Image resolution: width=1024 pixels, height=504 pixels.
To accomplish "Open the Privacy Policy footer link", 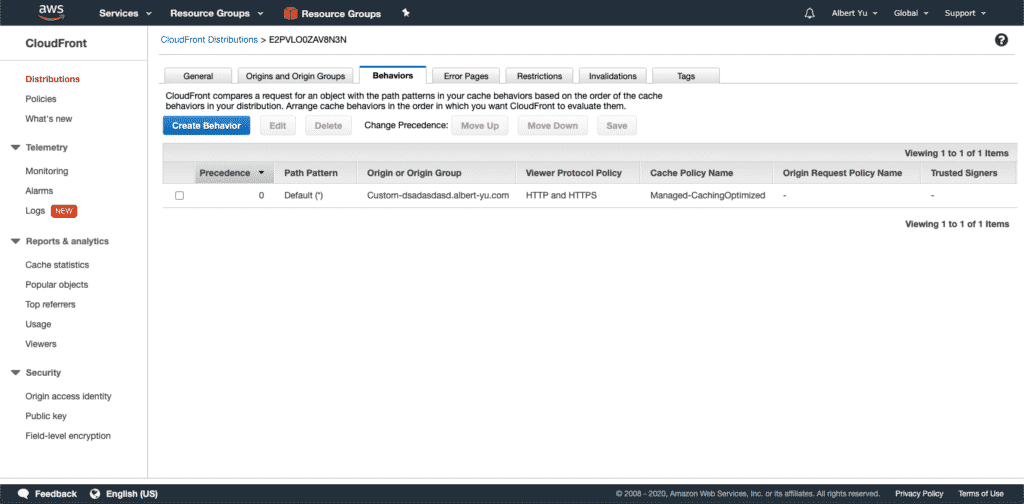I will coord(919,494).
